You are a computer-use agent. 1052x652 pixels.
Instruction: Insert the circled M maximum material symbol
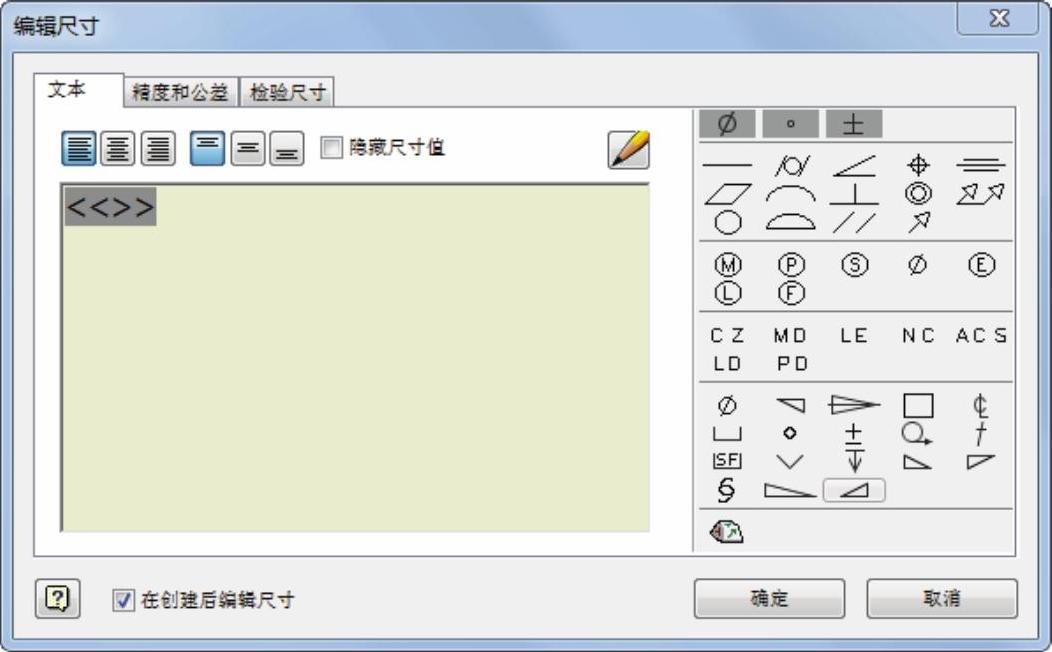[727, 266]
